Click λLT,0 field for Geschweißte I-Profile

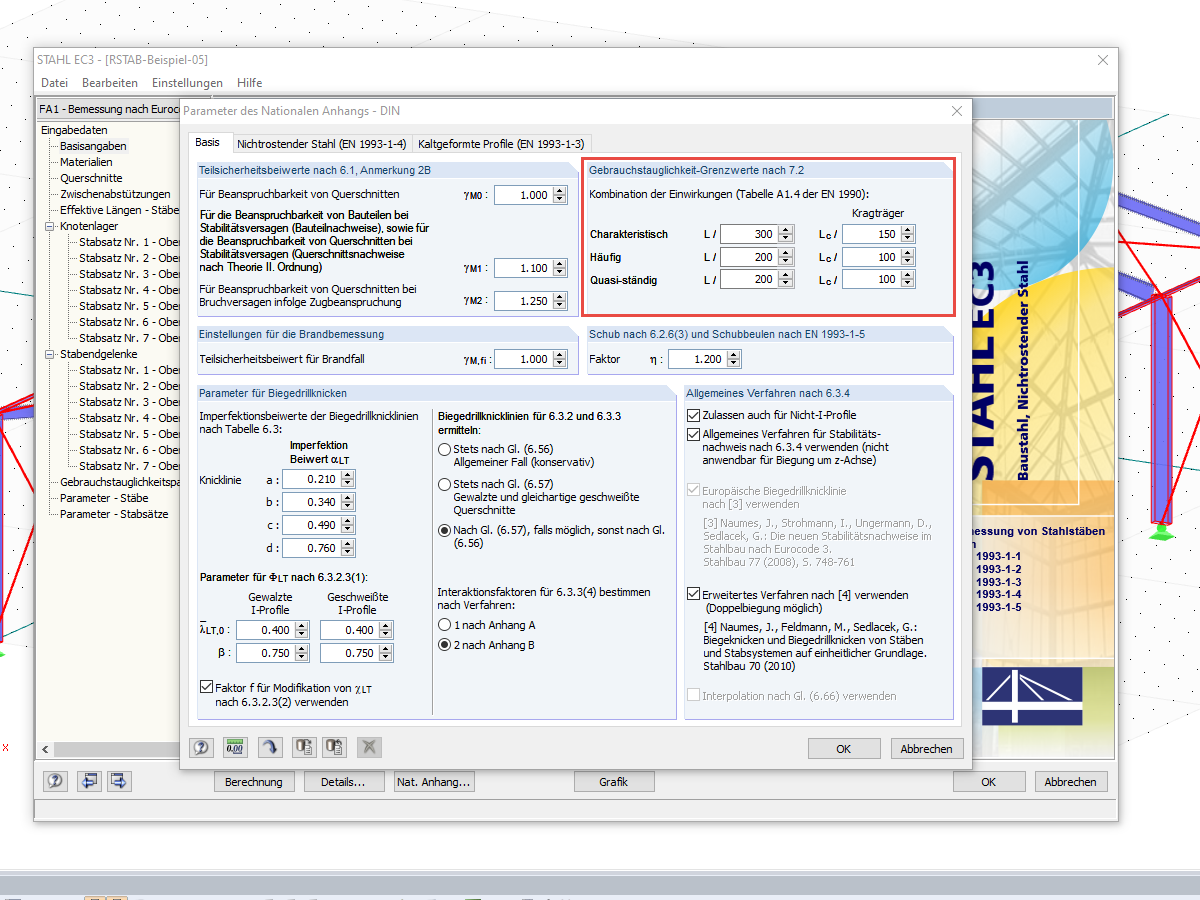click(x=349, y=630)
